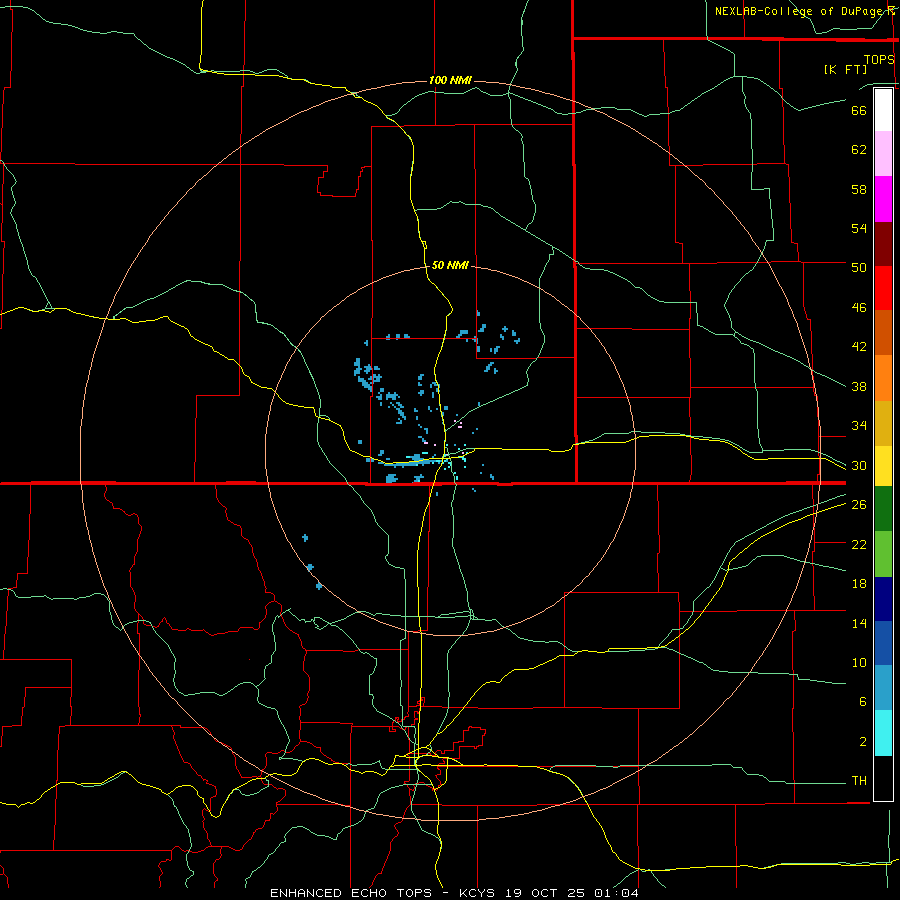The width and height of the screenshot is (900, 900).
Task: Select the magenta color band in the legend
Action: tap(883, 199)
